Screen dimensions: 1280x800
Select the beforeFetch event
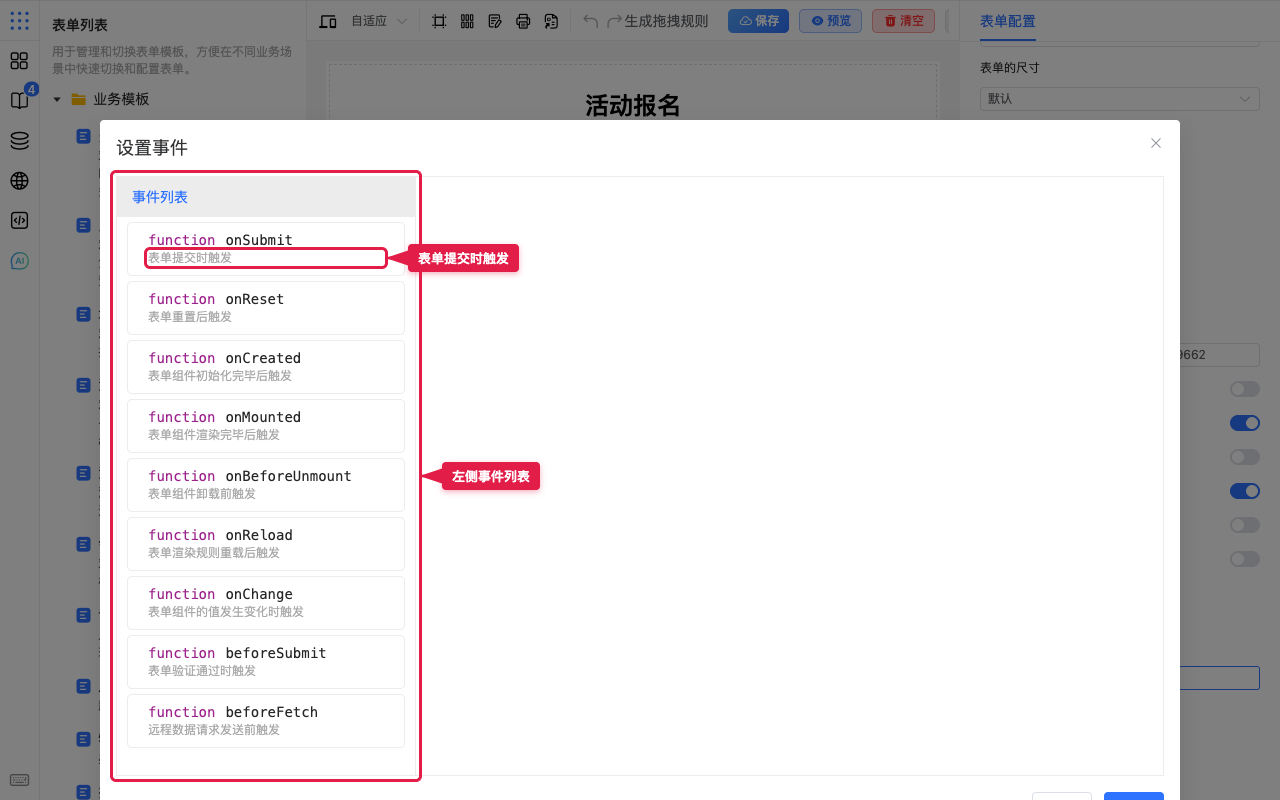266,721
